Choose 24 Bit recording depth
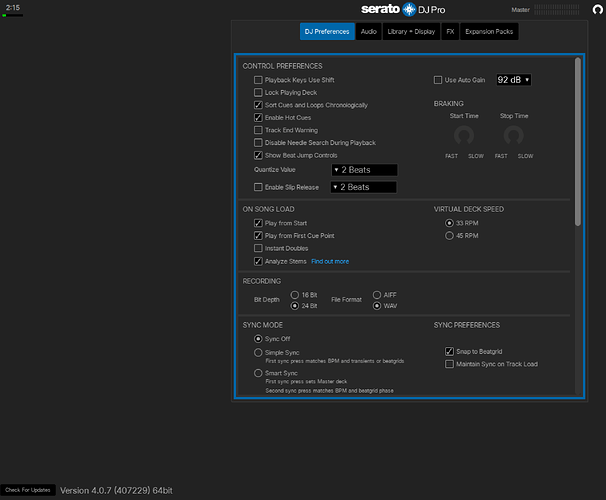606x500 pixels. [295, 306]
